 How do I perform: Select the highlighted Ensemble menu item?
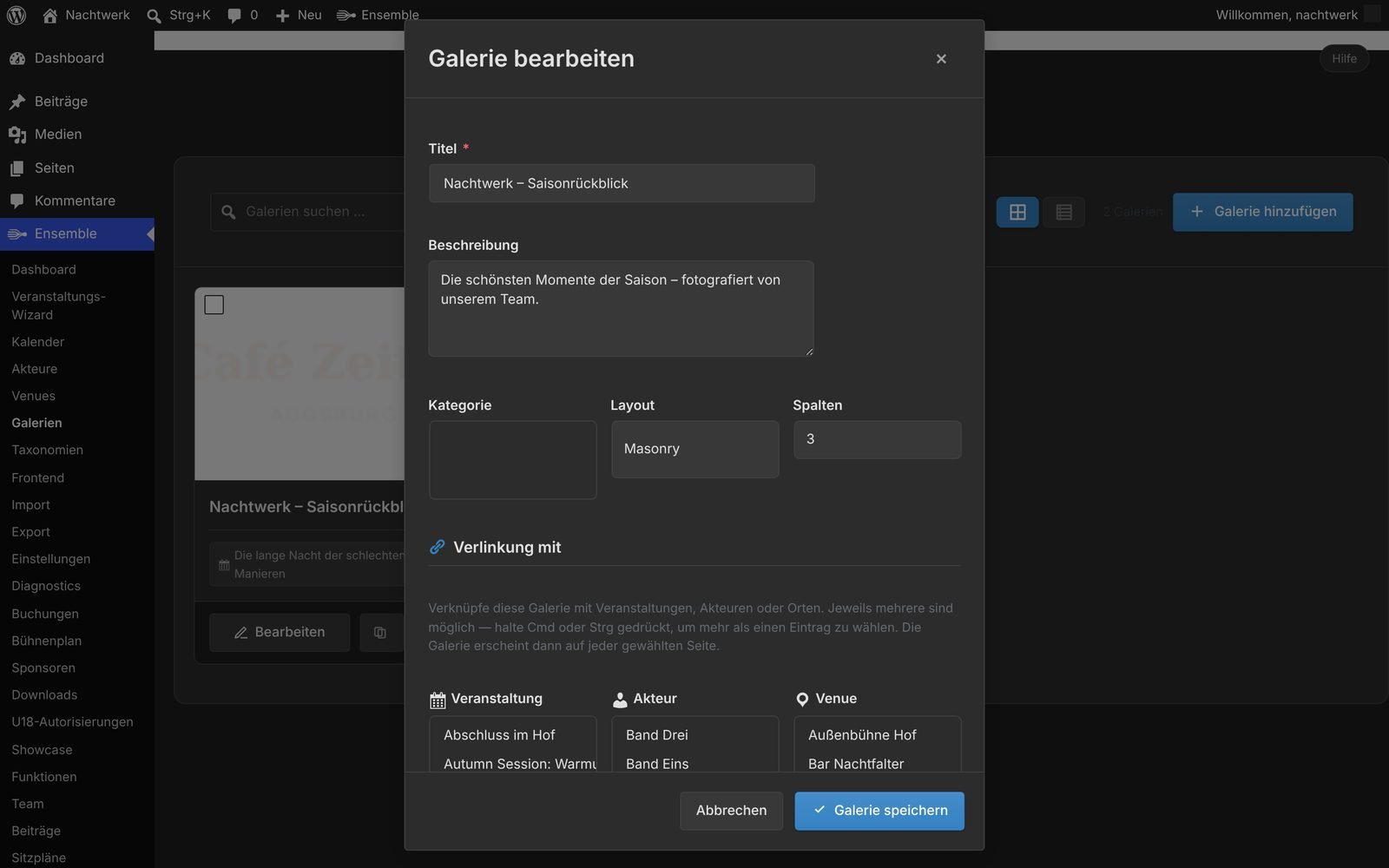point(77,234)
